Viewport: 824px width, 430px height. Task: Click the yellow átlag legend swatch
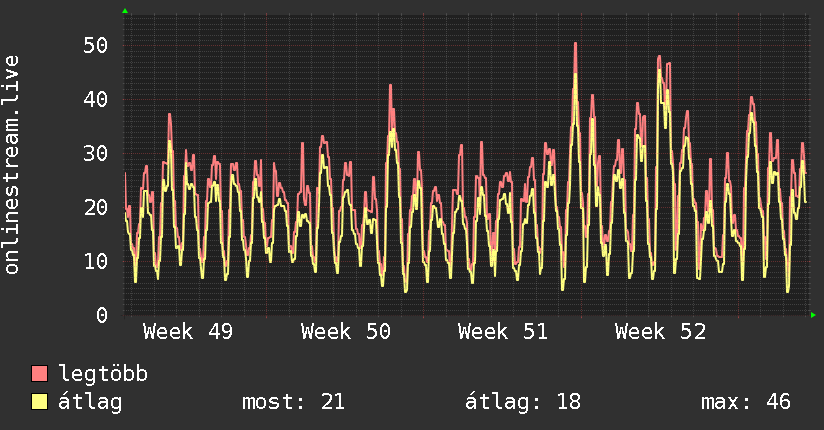click(x=40, y=402)
